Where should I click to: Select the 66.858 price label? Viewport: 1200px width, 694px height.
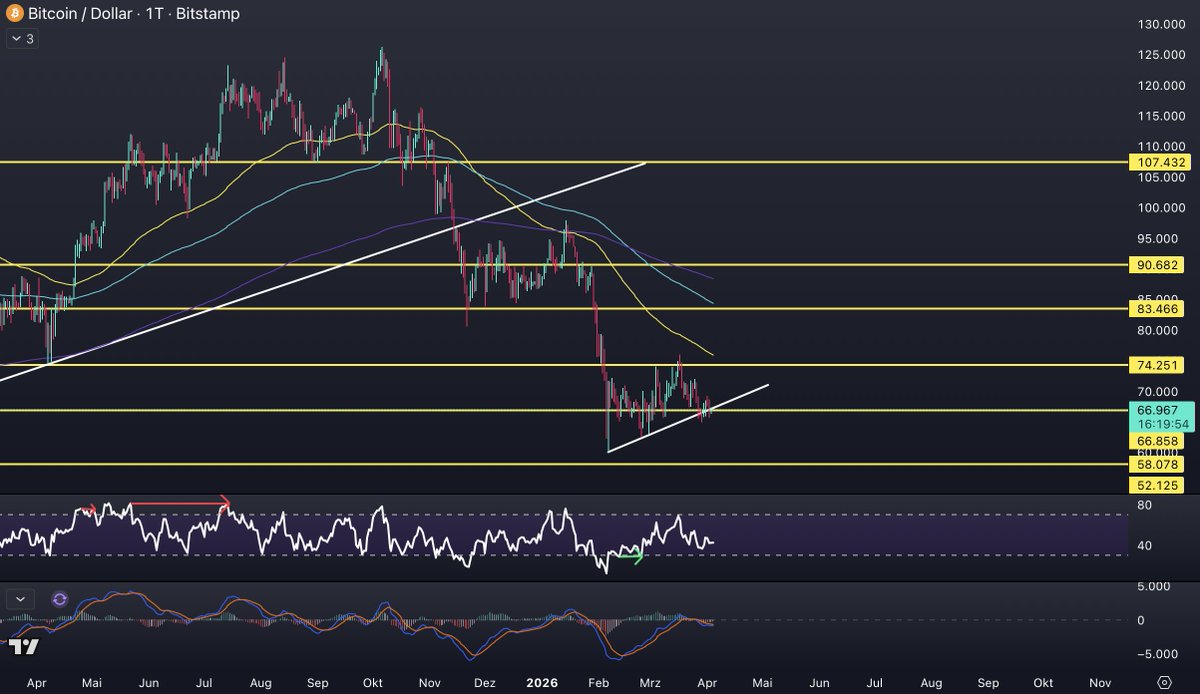pyautogui.click(x=1156, y=441)
